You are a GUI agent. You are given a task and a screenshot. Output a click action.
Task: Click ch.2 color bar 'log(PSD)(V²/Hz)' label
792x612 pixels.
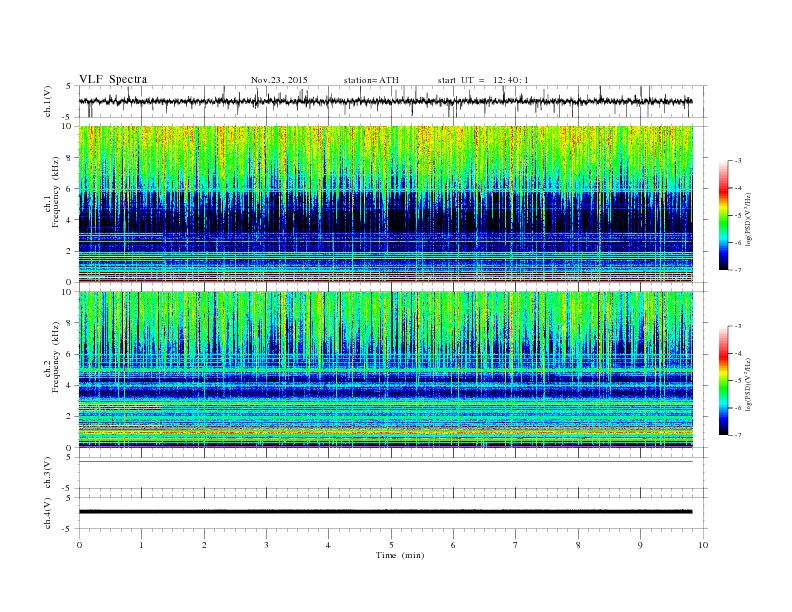coord(749,384)
